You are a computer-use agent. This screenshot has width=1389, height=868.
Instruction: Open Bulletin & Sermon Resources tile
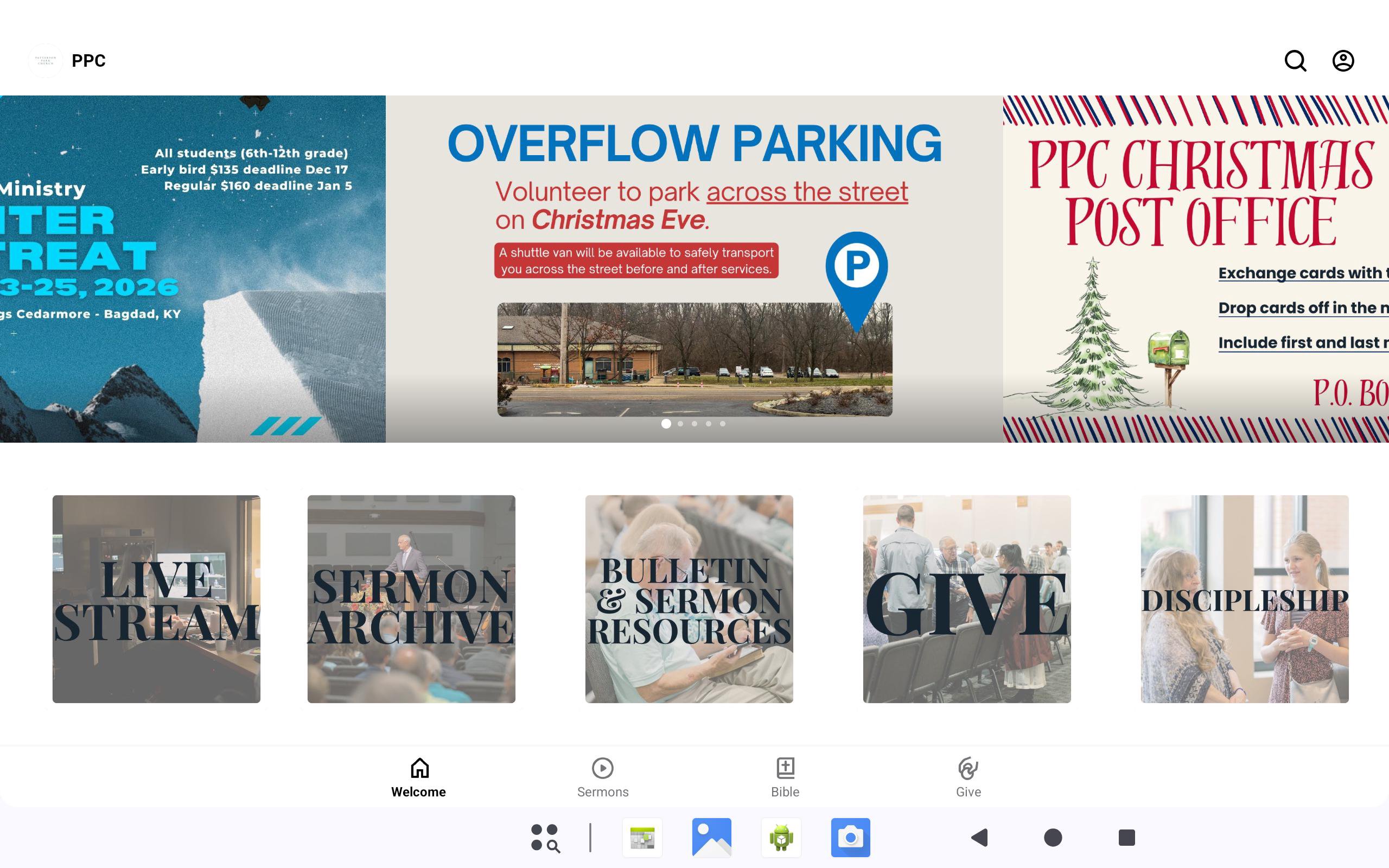point(689,599)
